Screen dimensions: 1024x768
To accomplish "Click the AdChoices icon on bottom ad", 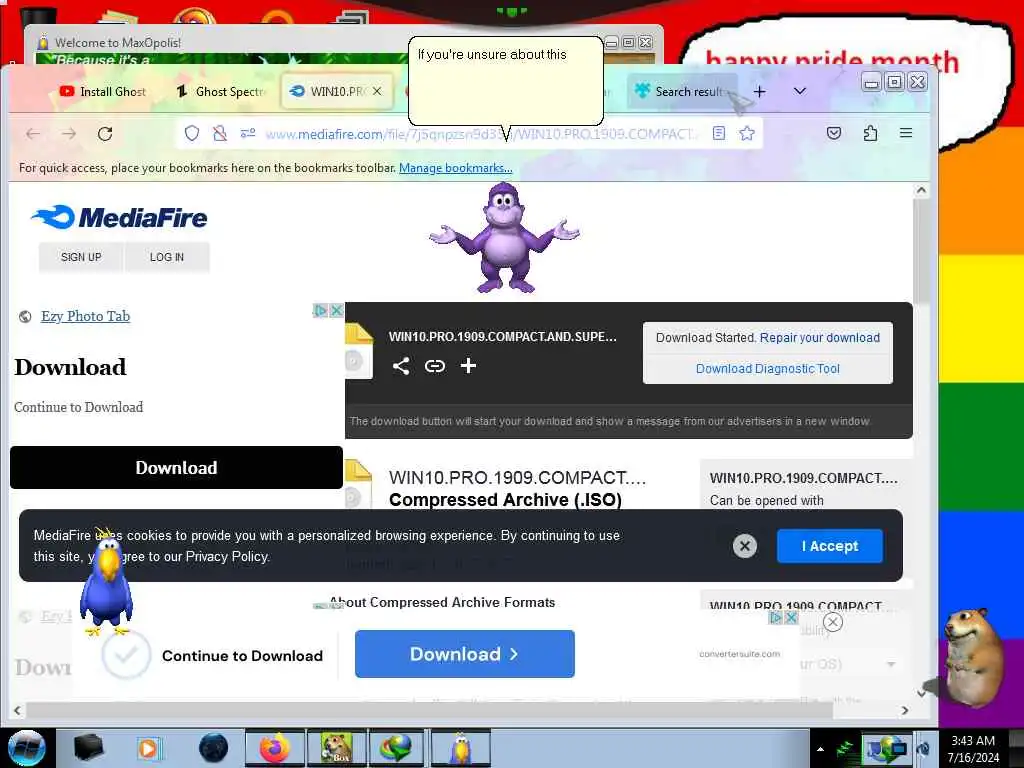I will [x=776, y=617].
